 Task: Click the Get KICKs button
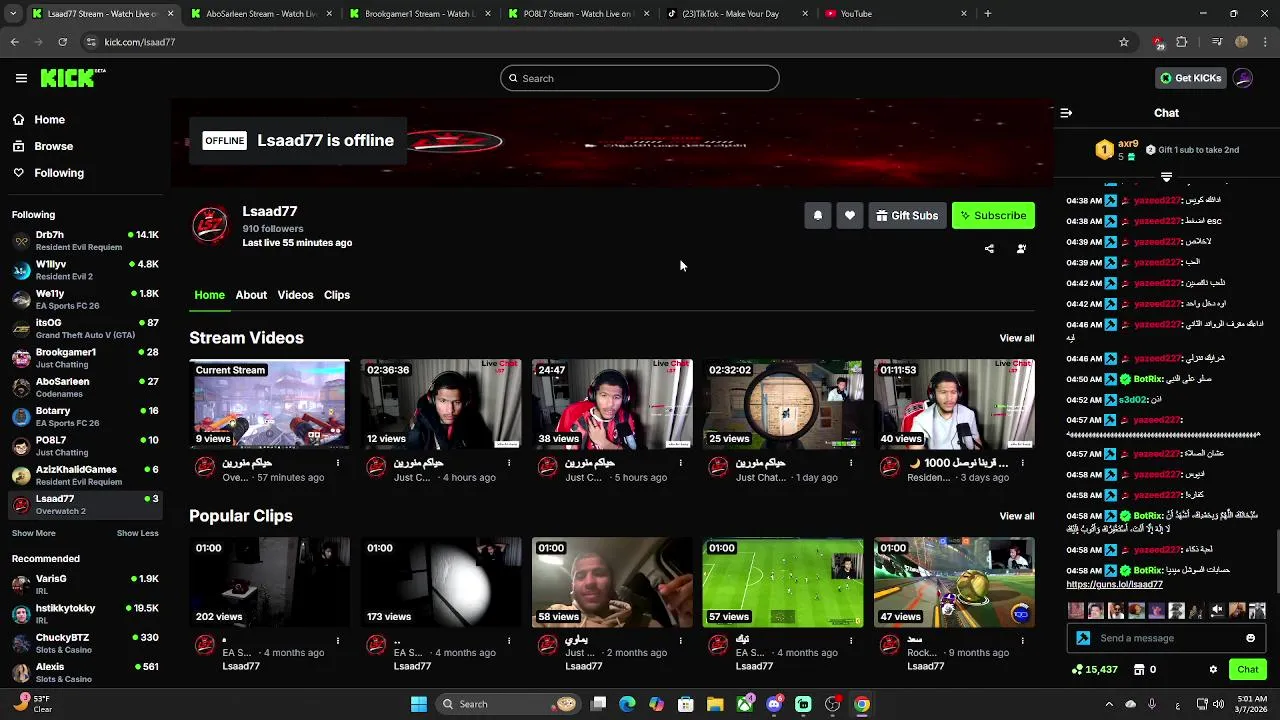1189,78
